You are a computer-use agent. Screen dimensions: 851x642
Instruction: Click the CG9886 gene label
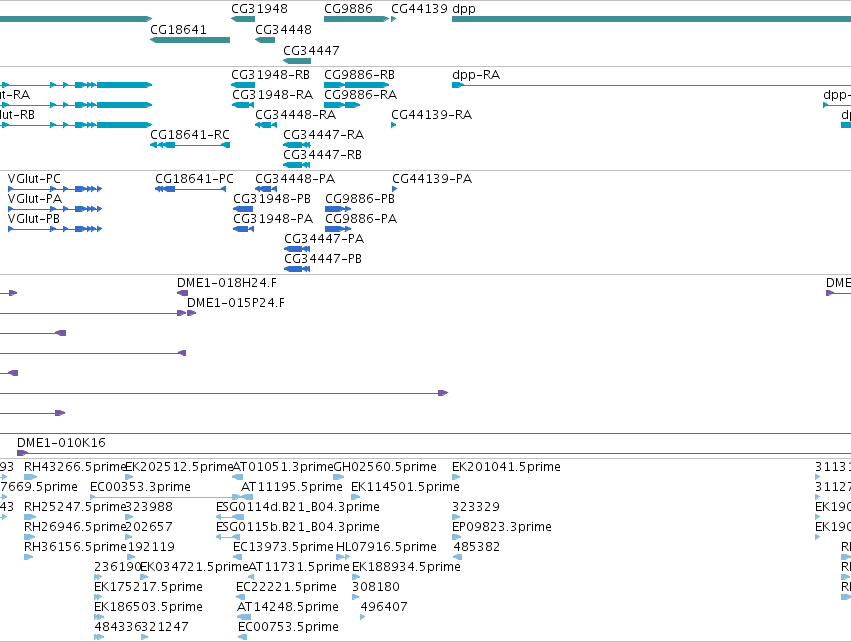point(348,9)
